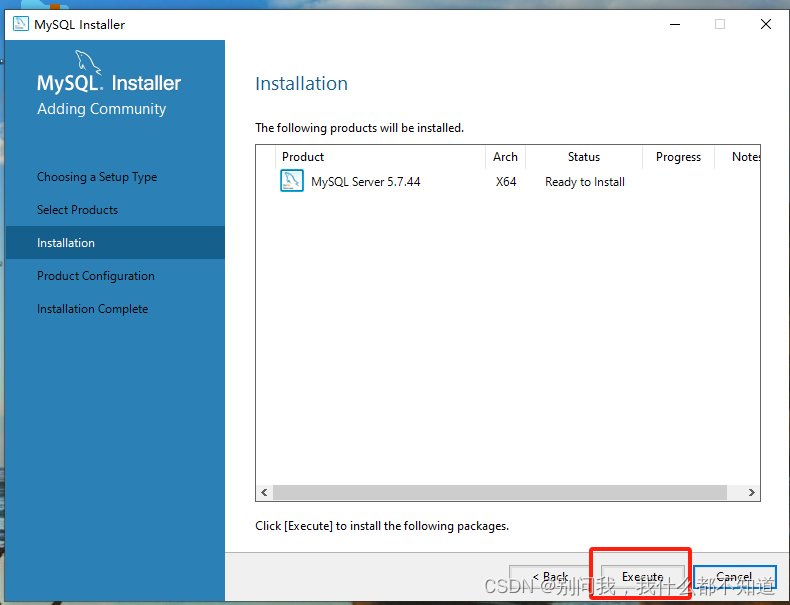Click the Adding Community subtitle
790x605 pixels.
pos(101,109)
